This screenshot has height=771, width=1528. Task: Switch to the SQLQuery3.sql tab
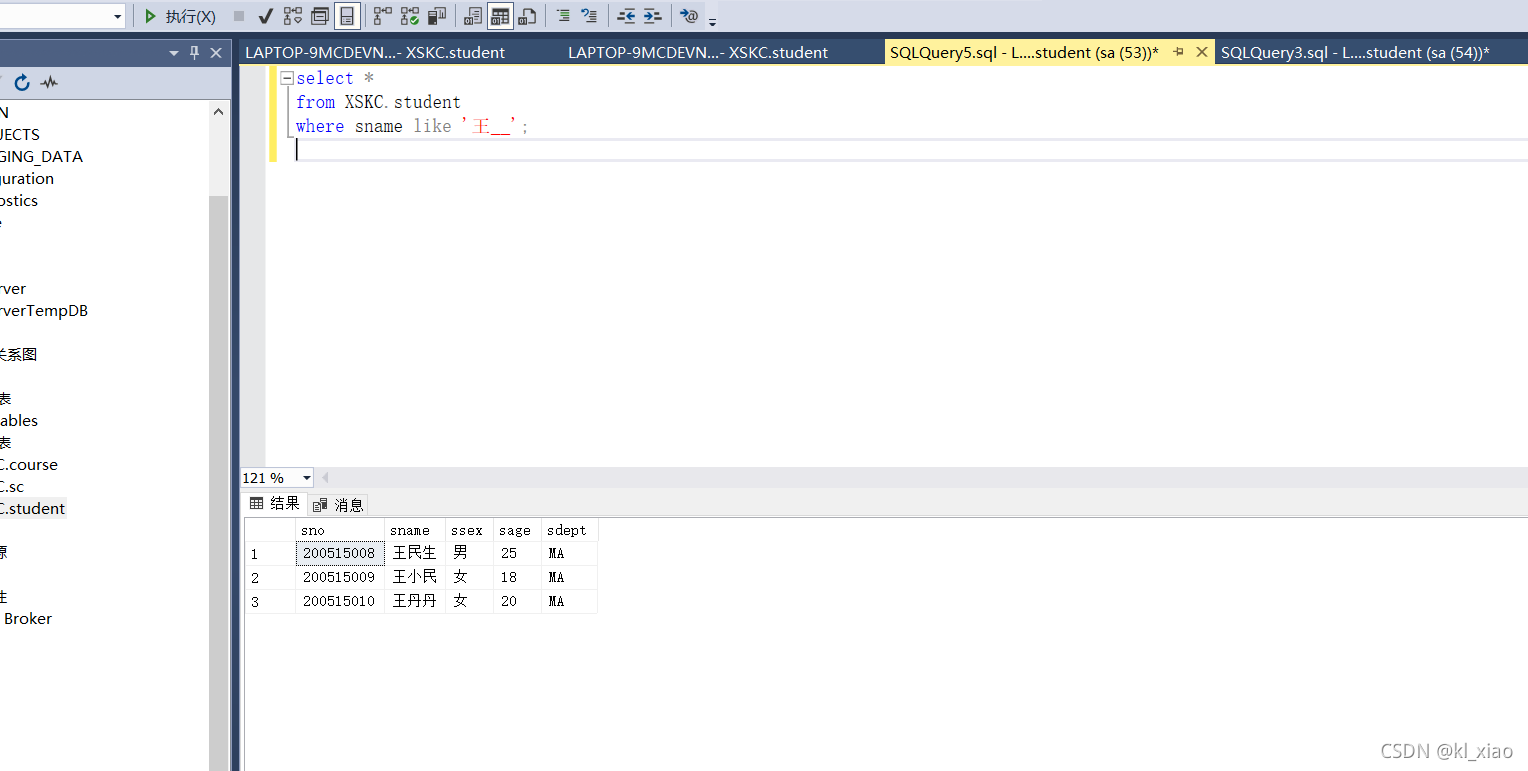1355,53
